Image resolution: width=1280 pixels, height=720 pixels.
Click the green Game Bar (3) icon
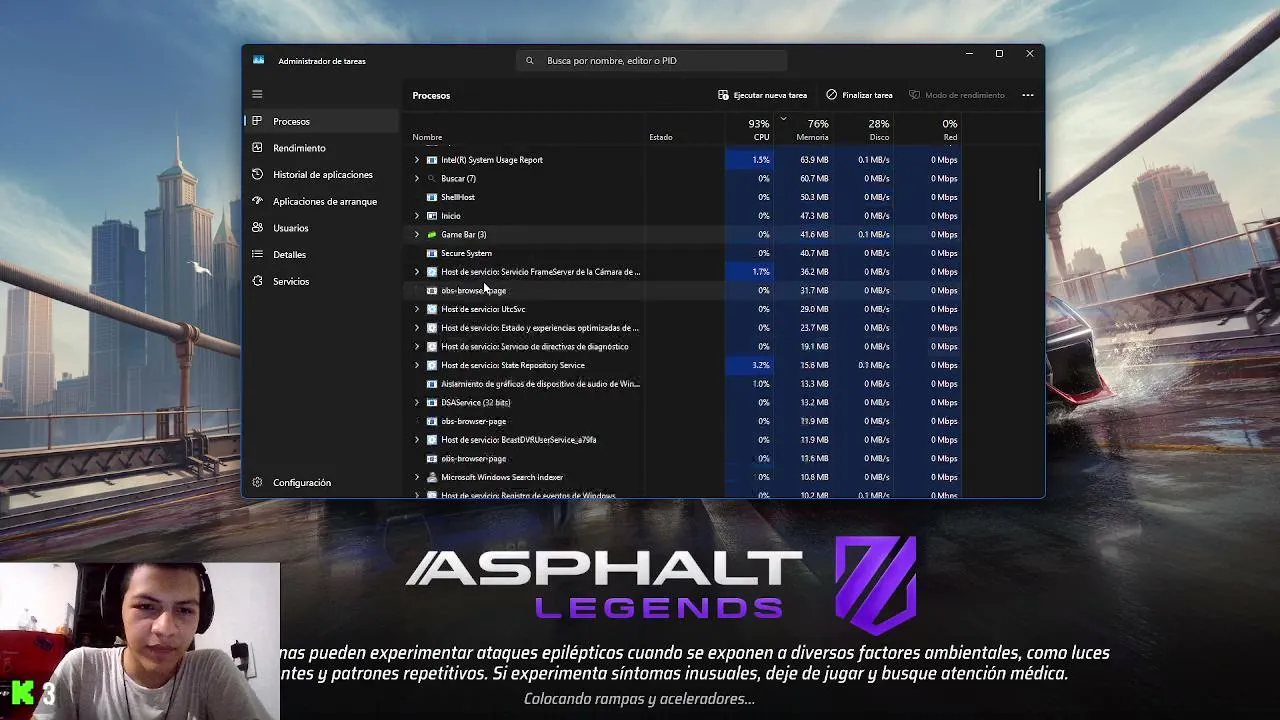tap(432, 234)
